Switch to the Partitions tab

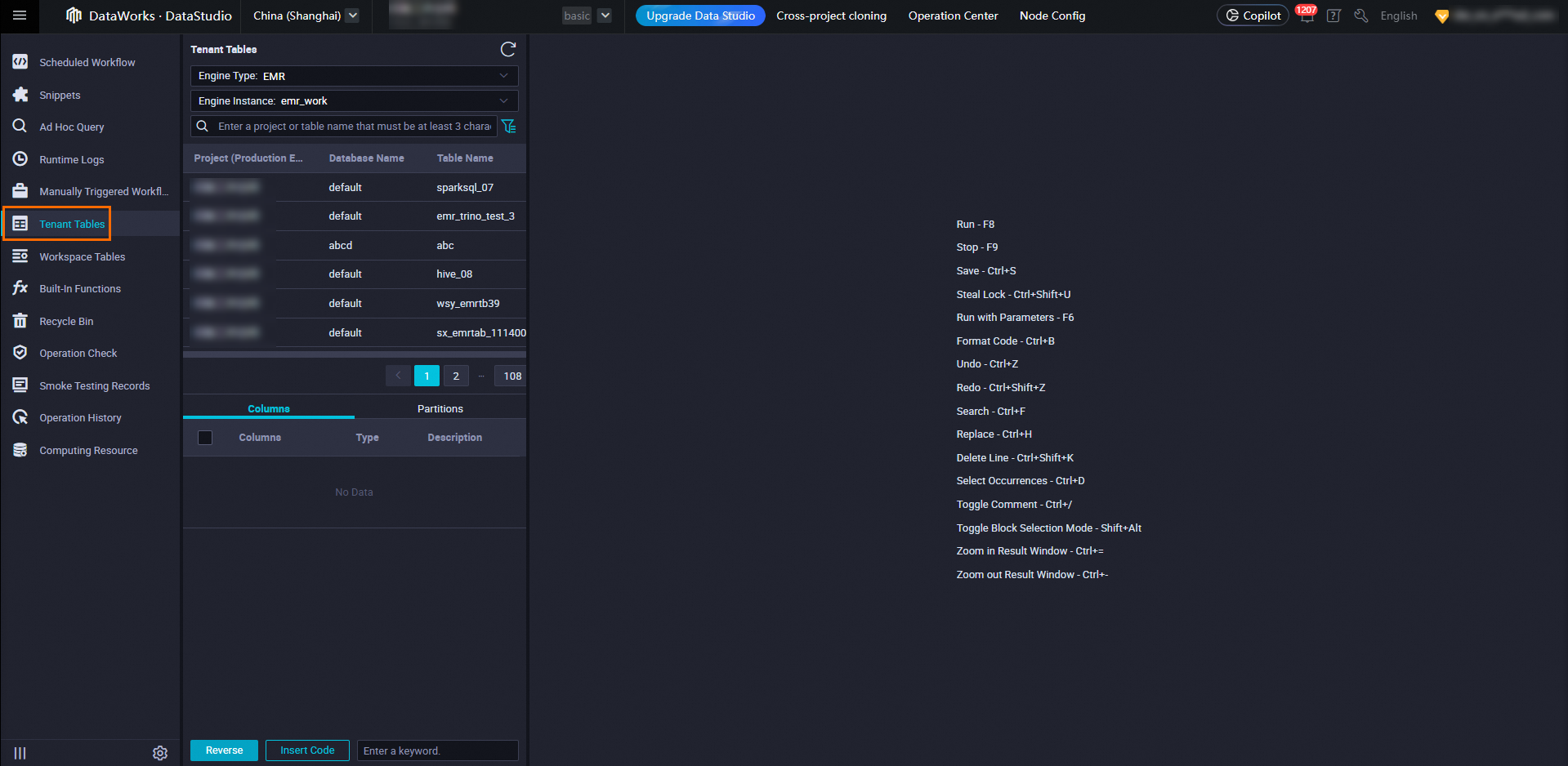click(440, 408)
